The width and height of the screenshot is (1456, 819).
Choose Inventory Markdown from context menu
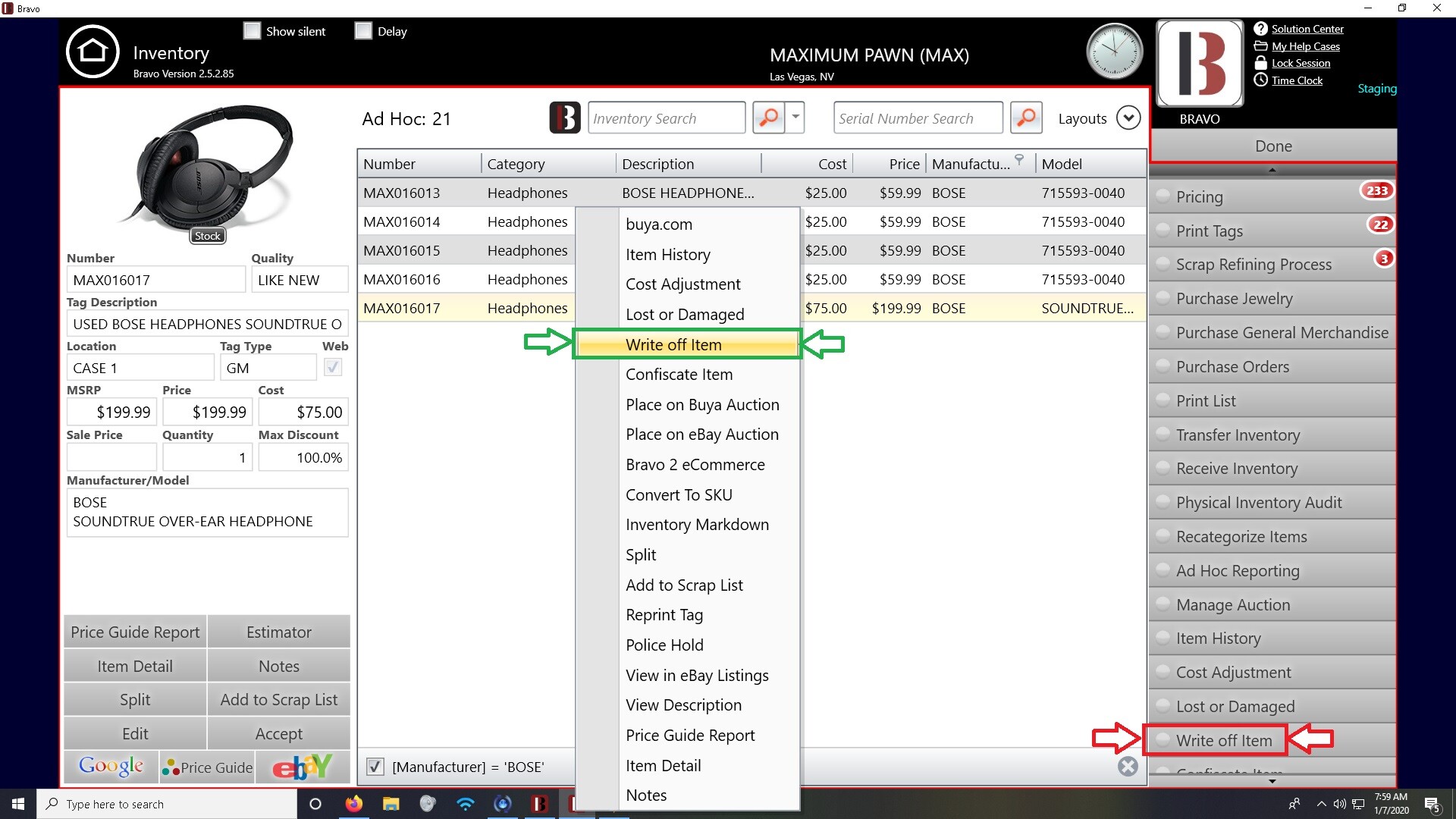(687, 524)
